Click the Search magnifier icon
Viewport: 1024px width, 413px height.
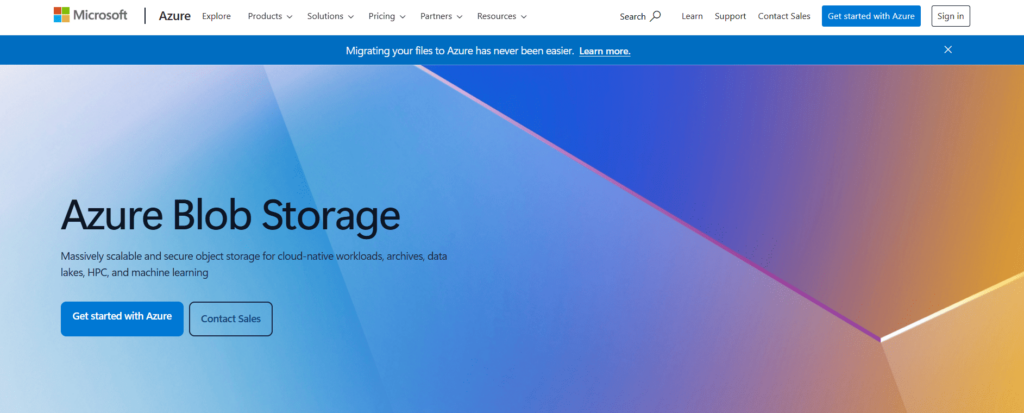tap(656, 16)
